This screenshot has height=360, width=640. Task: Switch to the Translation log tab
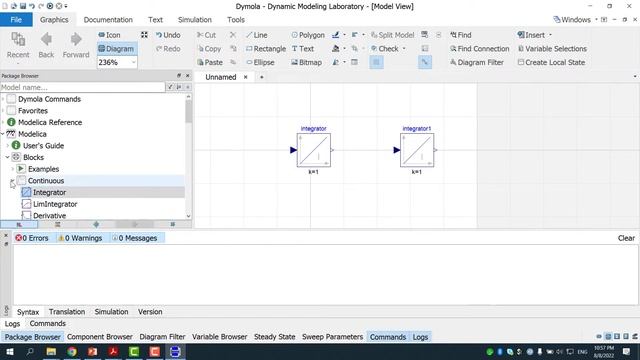click(x=67, y=311)
